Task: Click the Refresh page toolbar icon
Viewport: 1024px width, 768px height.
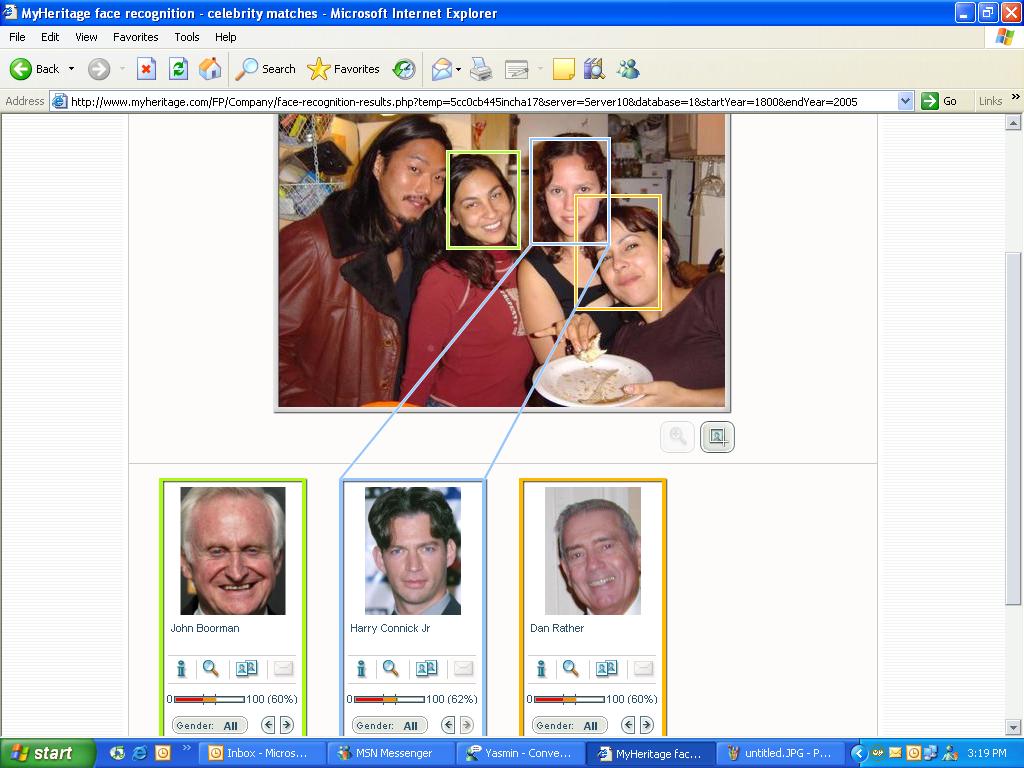Action: point(178,69)
